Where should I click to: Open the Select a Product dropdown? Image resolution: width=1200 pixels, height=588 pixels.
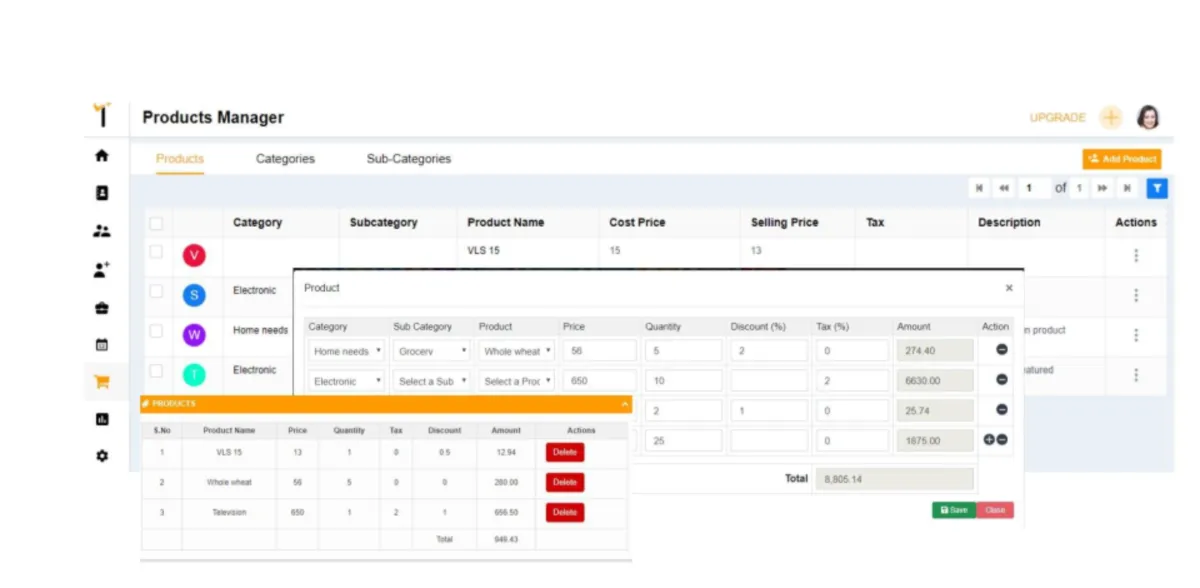point(517,381)
